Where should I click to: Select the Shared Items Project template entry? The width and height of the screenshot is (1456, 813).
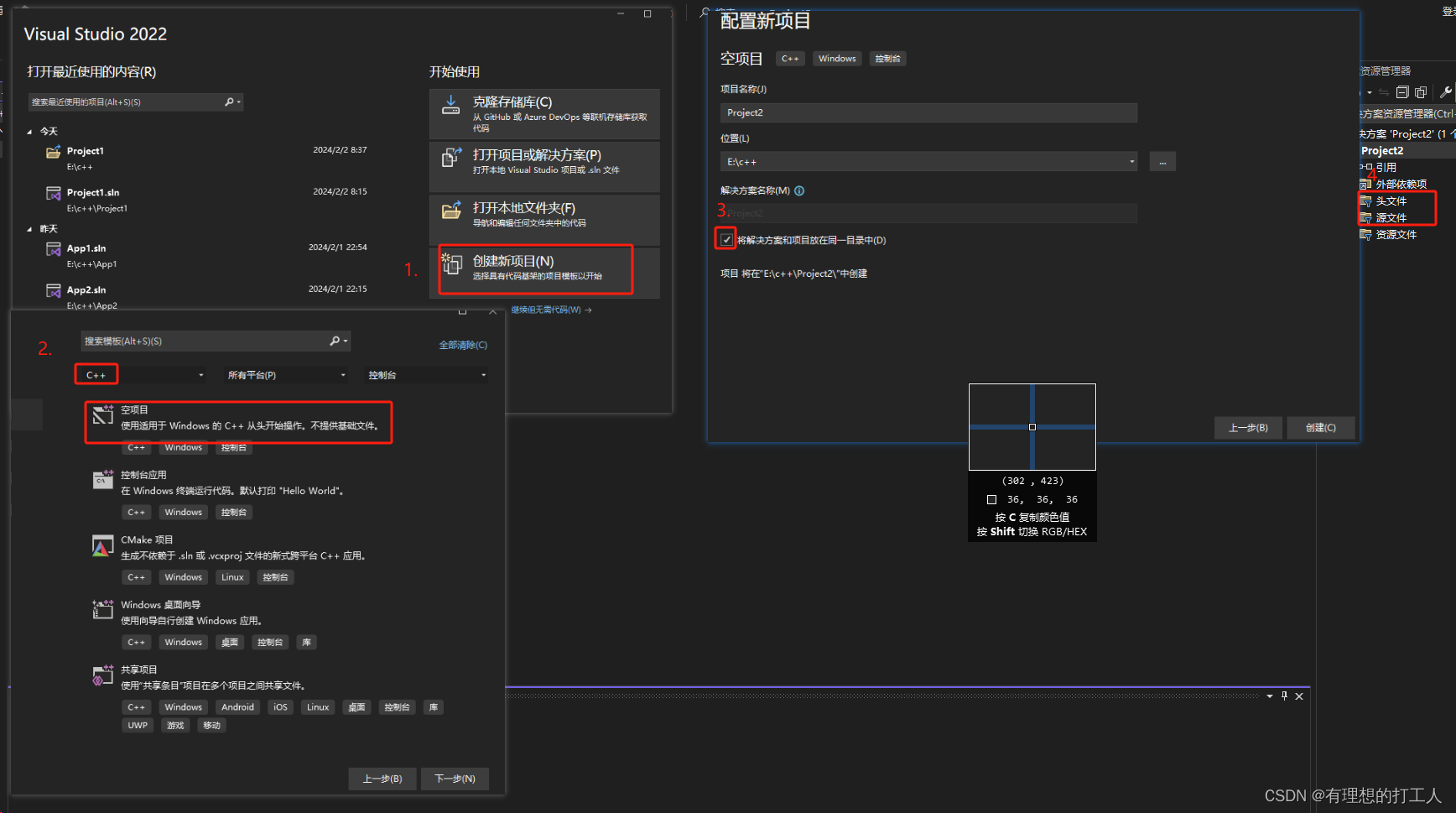click(285, 696)
